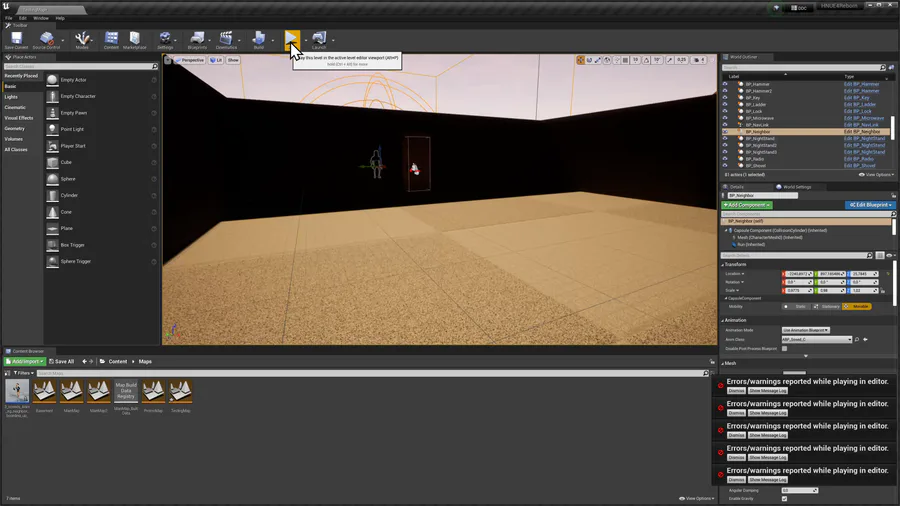Open the Animation Mode dropdown

click(806, 330)
